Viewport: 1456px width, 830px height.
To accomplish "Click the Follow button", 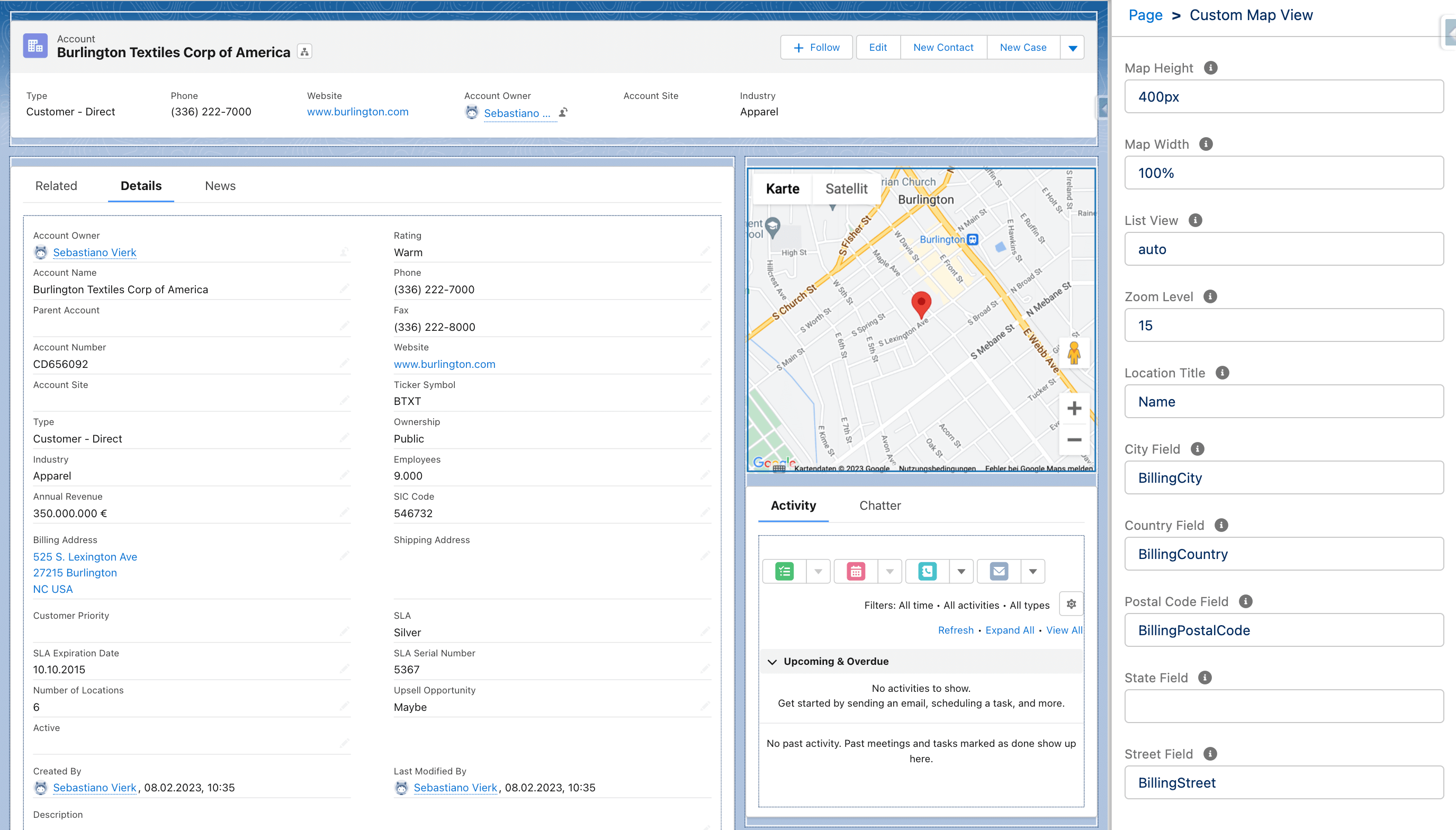I will [x=816, y=47].
